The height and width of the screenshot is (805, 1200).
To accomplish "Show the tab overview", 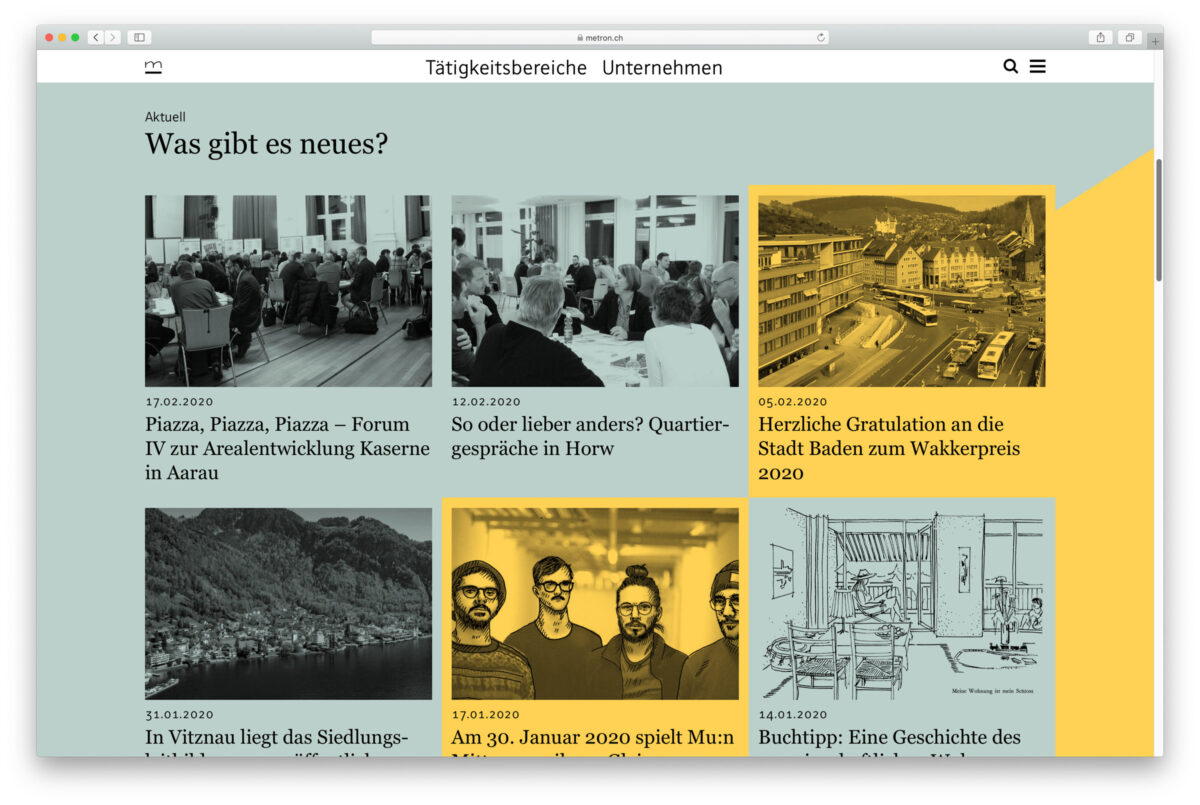I will pos(1129,38).
